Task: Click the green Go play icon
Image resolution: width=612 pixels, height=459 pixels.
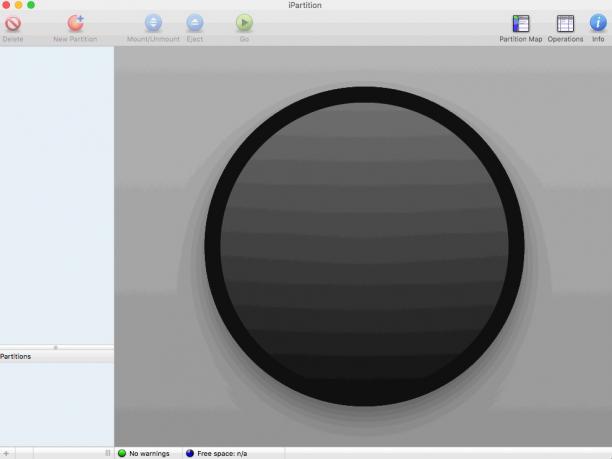Action: tap(244, 23)
